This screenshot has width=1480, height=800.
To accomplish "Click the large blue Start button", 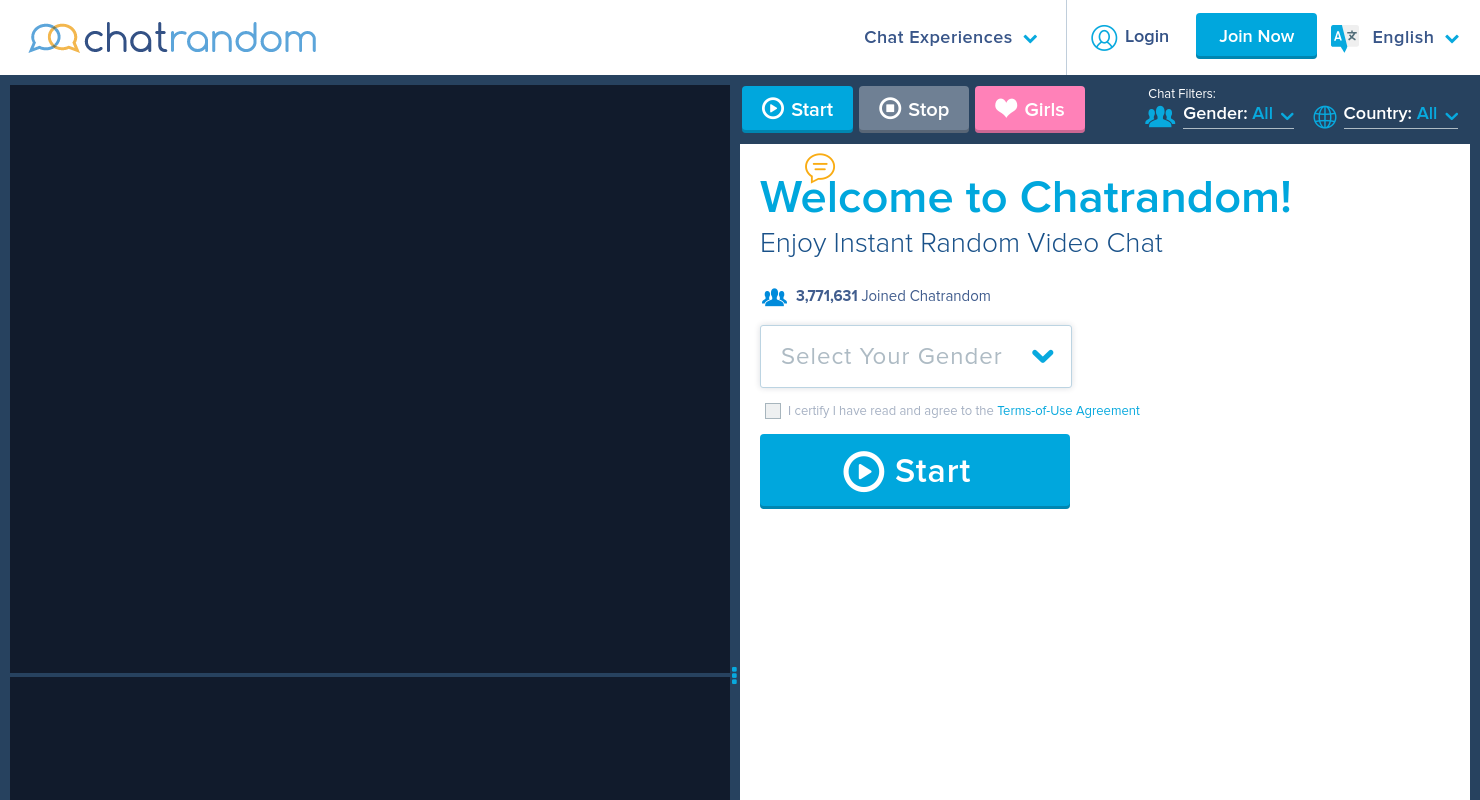I will (915, 471).
